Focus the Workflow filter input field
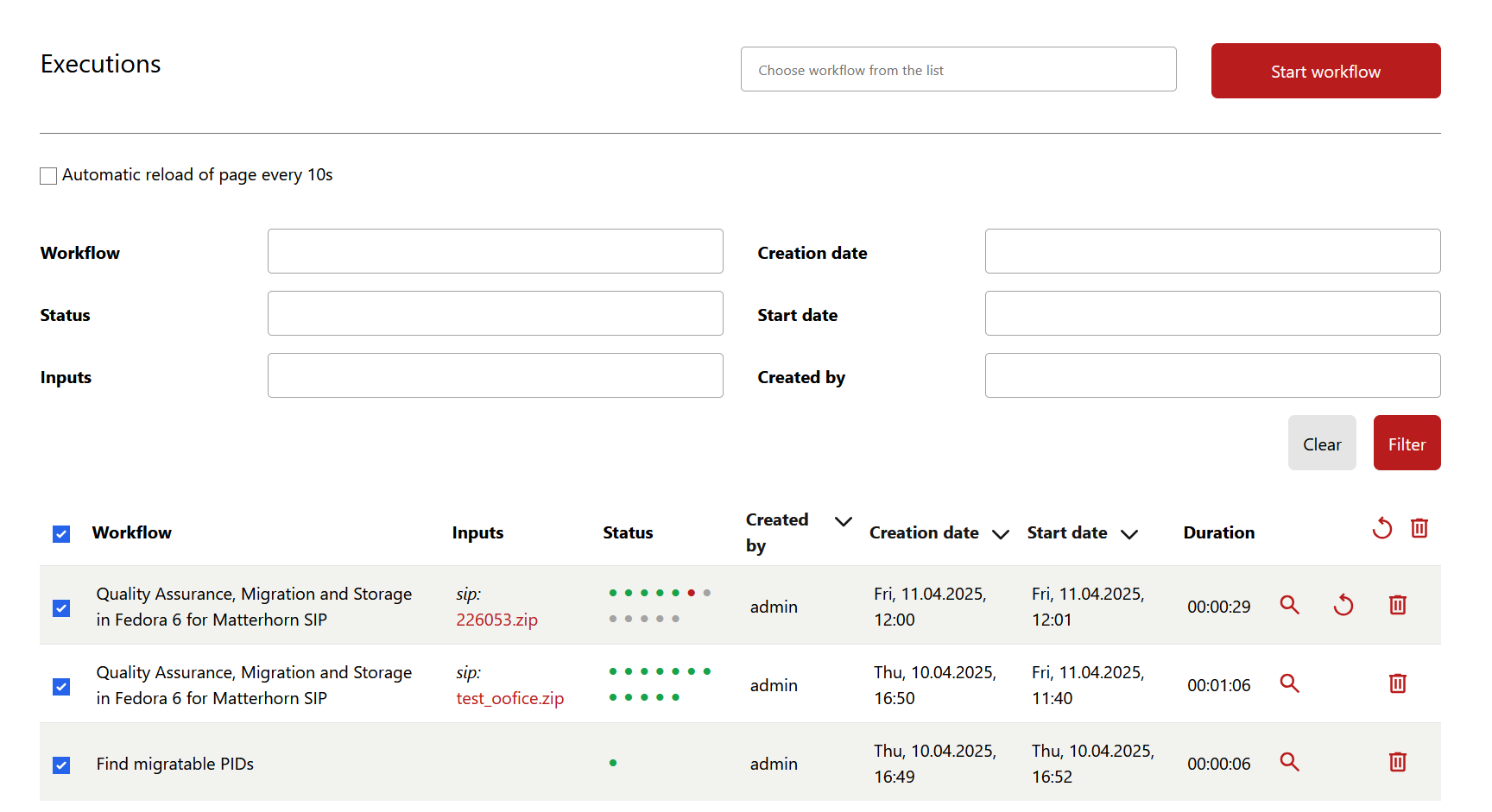1492x812 pixels. (496, 251)
